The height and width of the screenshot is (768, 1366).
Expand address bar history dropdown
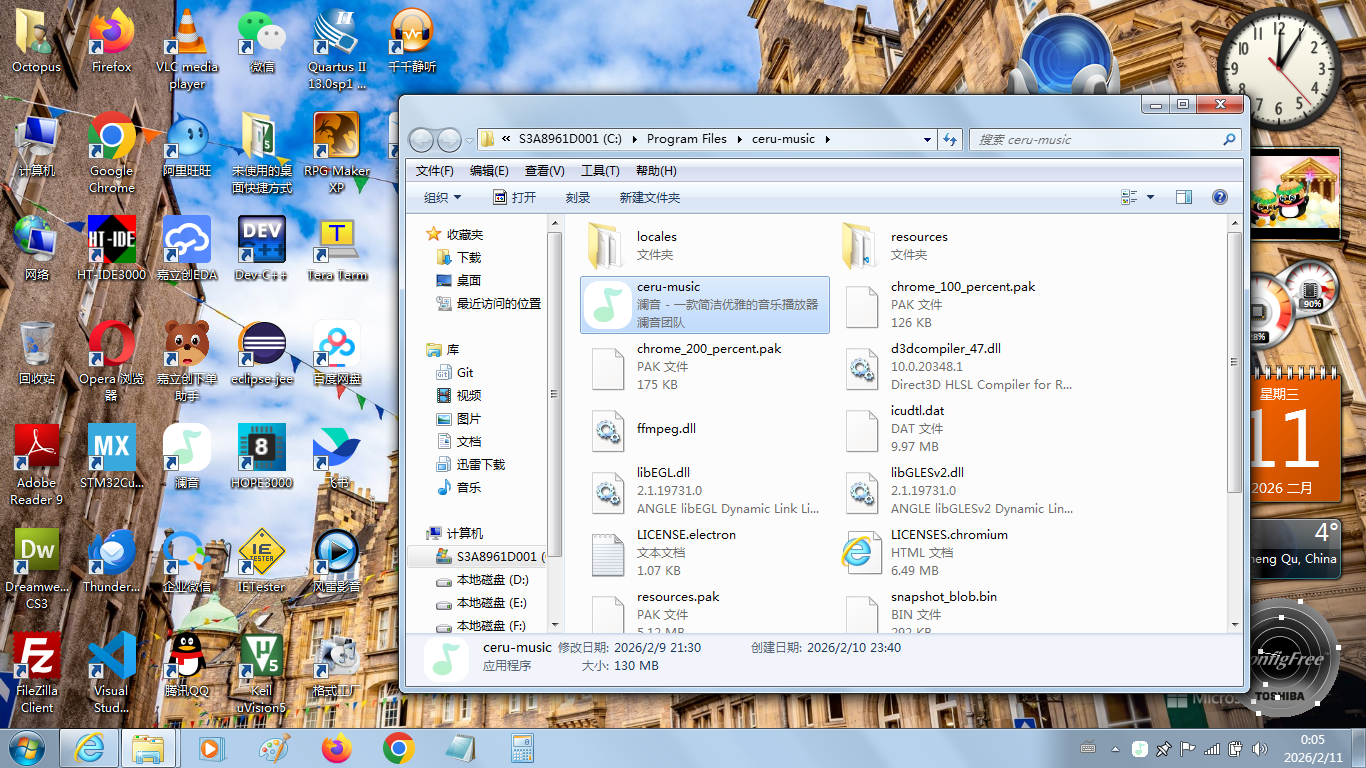[x=925, y=140]
